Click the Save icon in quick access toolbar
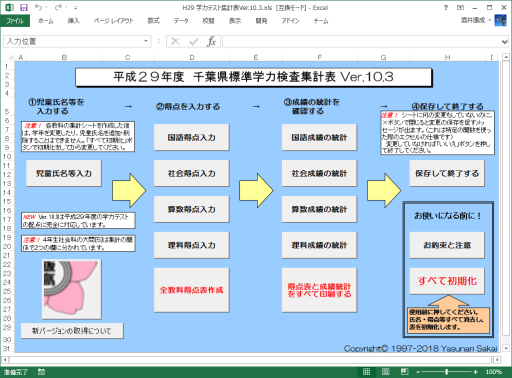512x378 pixels. click(24, 7)
